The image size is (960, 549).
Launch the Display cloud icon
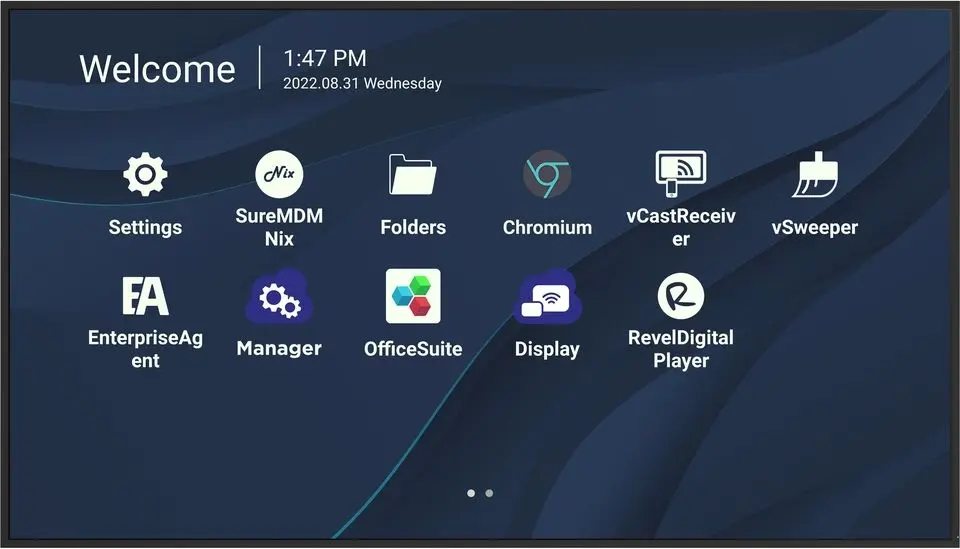pyautogui.click(x=547, y=297)
